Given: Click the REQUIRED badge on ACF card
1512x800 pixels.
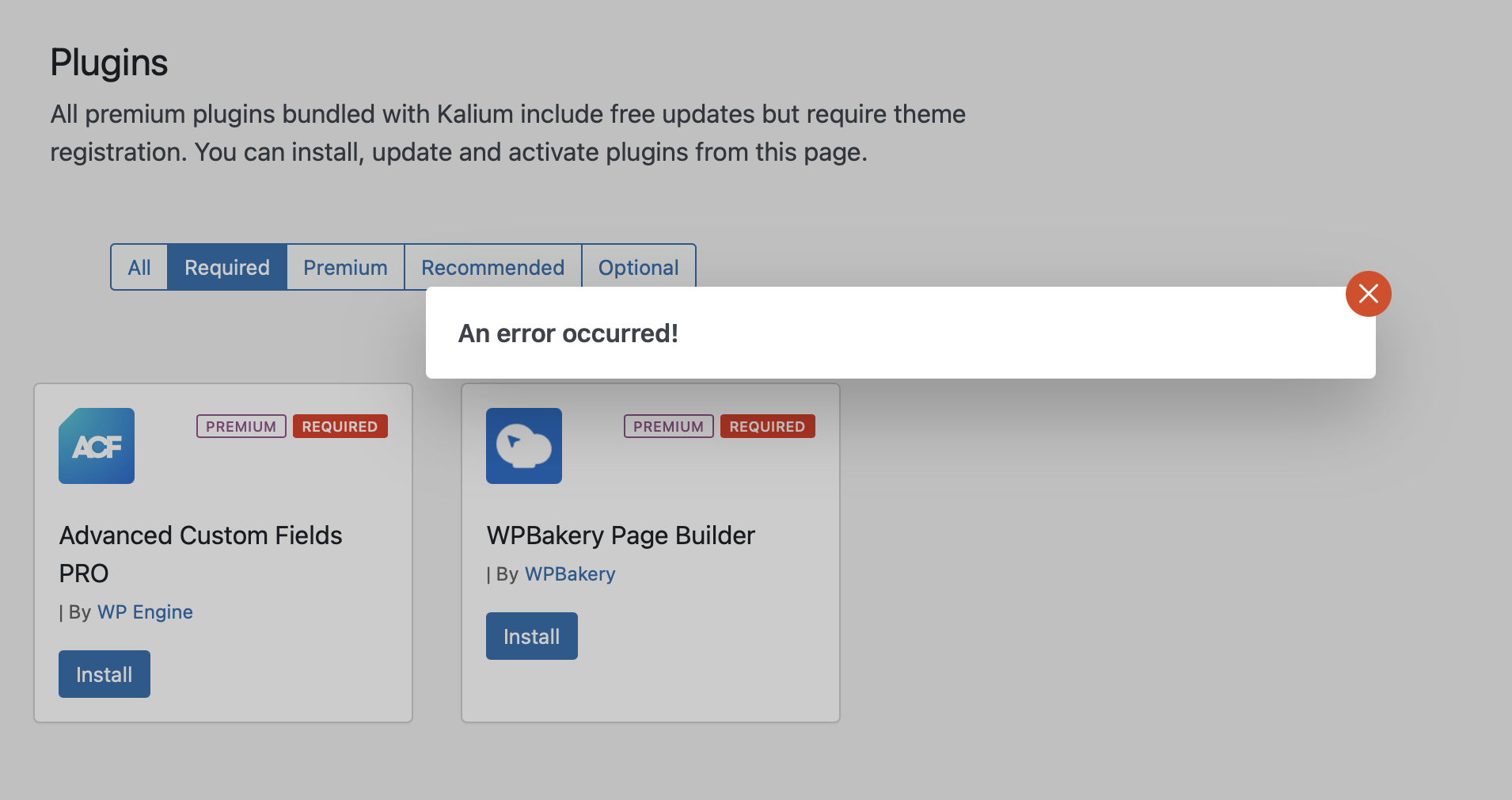Looking at the screenshot, I should tap(340, 426).
